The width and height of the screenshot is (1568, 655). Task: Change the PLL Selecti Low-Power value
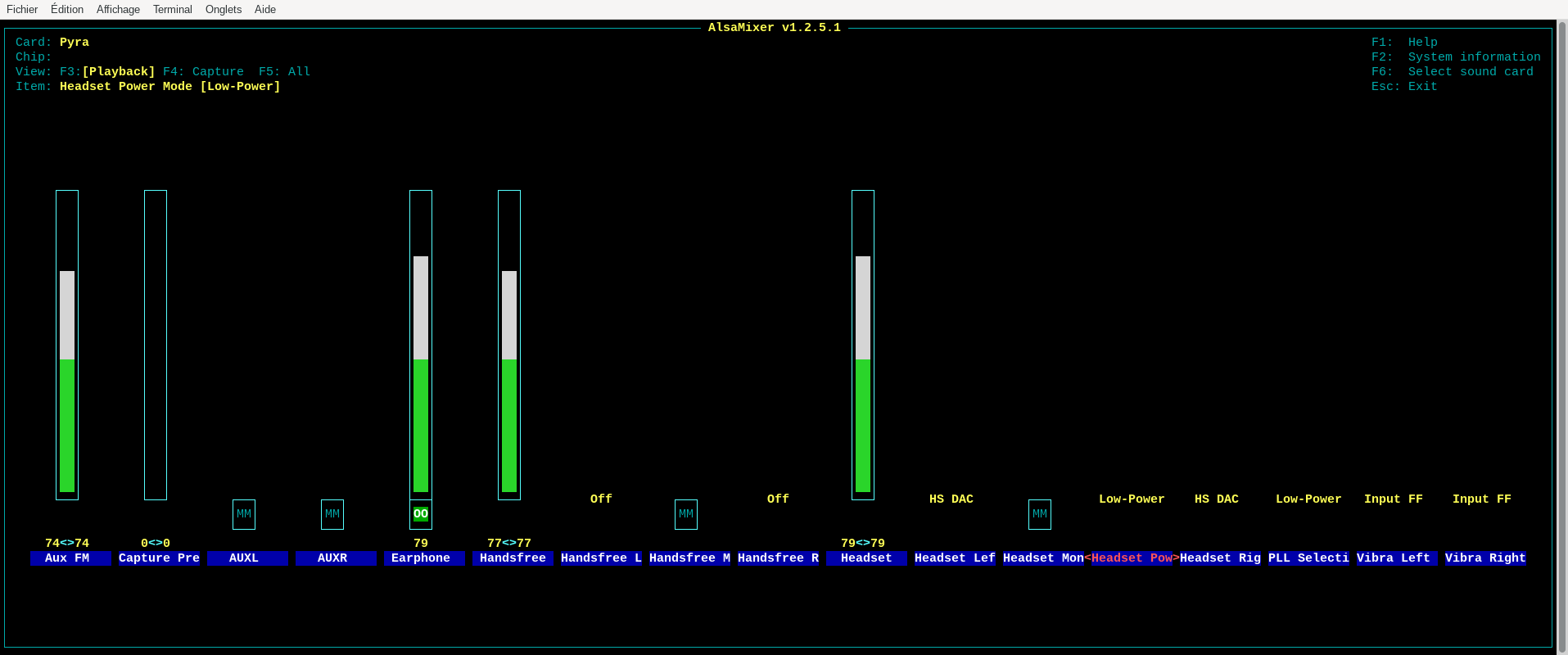pyautogui.click(x=1308, y=499)
